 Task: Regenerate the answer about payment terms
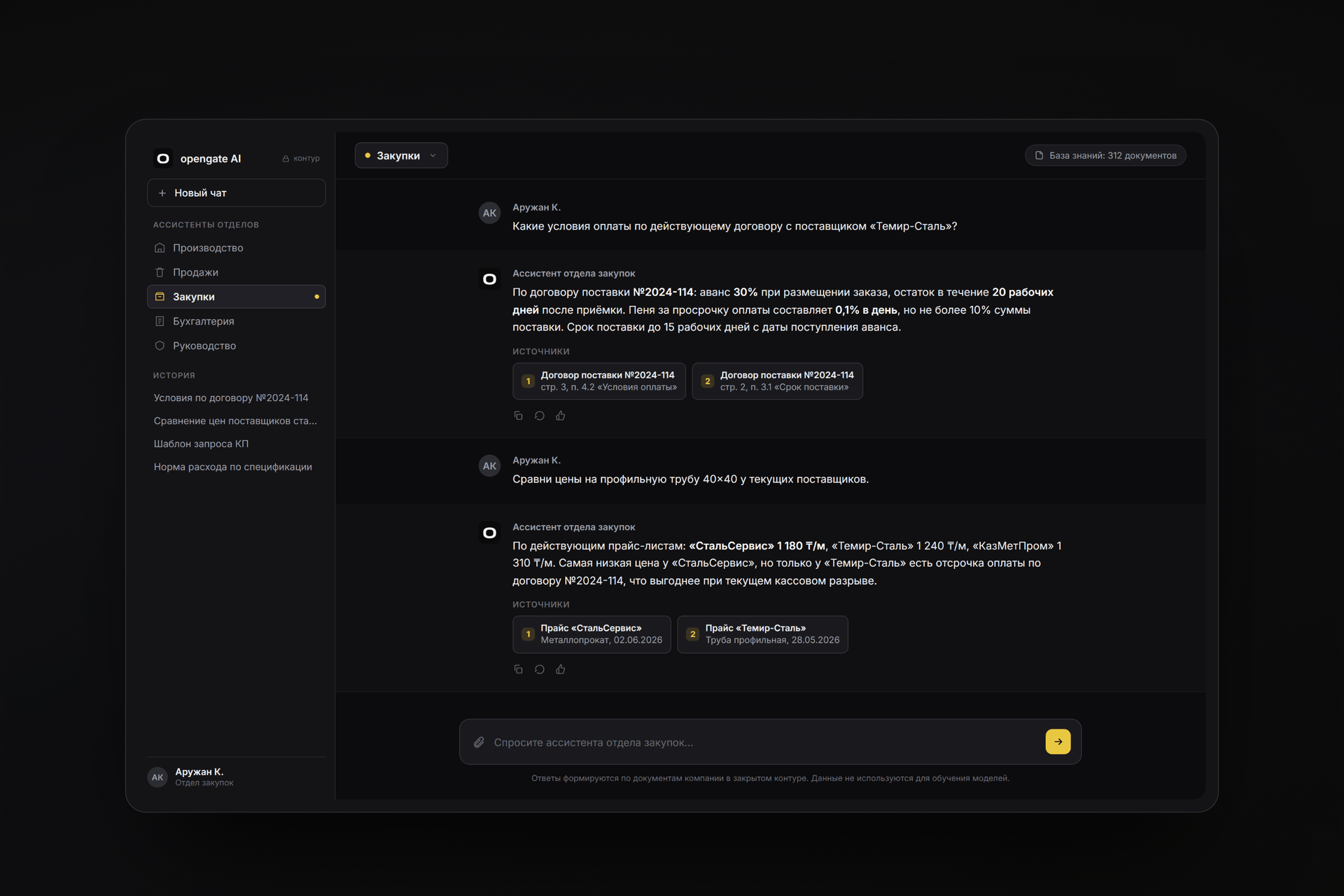pos(540,416)
